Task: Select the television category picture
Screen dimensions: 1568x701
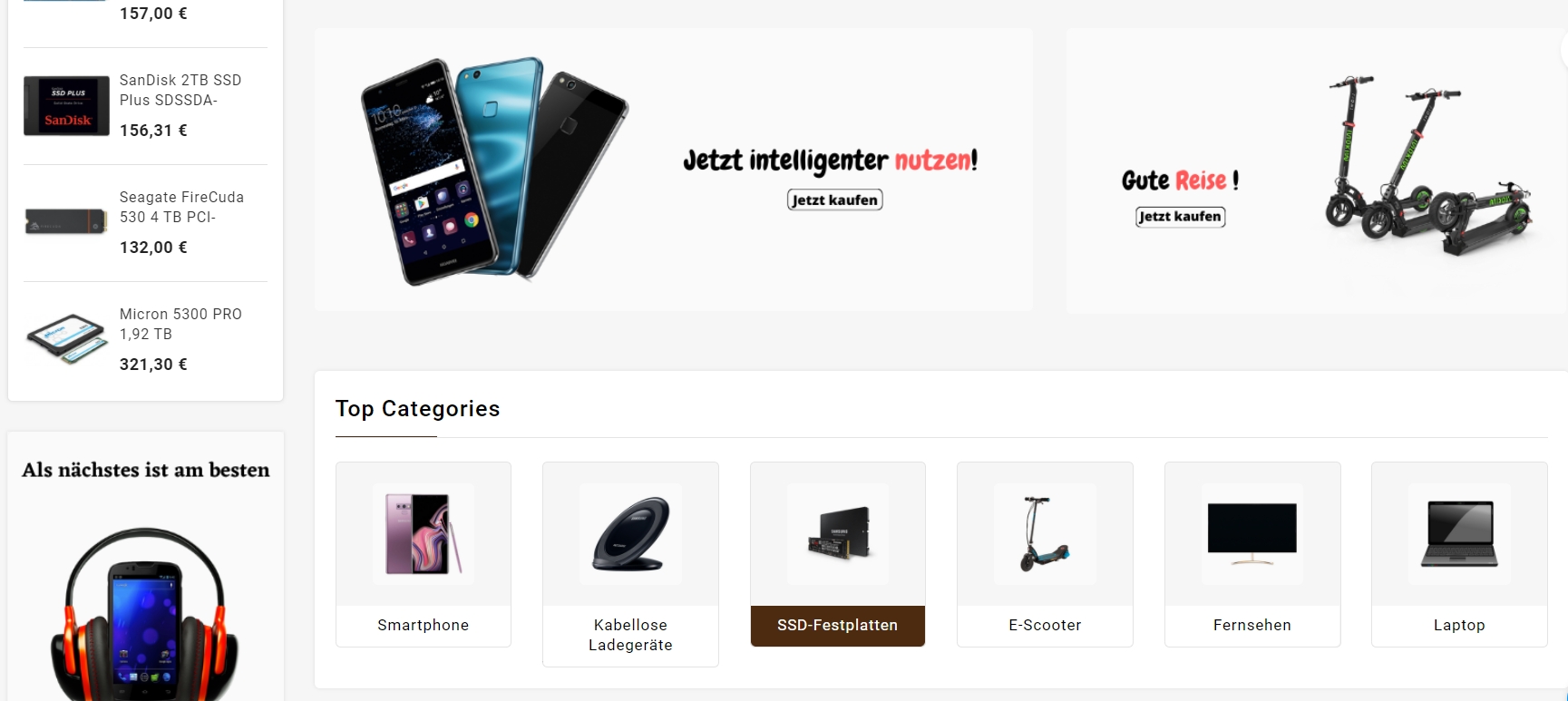Action: (1252, 533)
